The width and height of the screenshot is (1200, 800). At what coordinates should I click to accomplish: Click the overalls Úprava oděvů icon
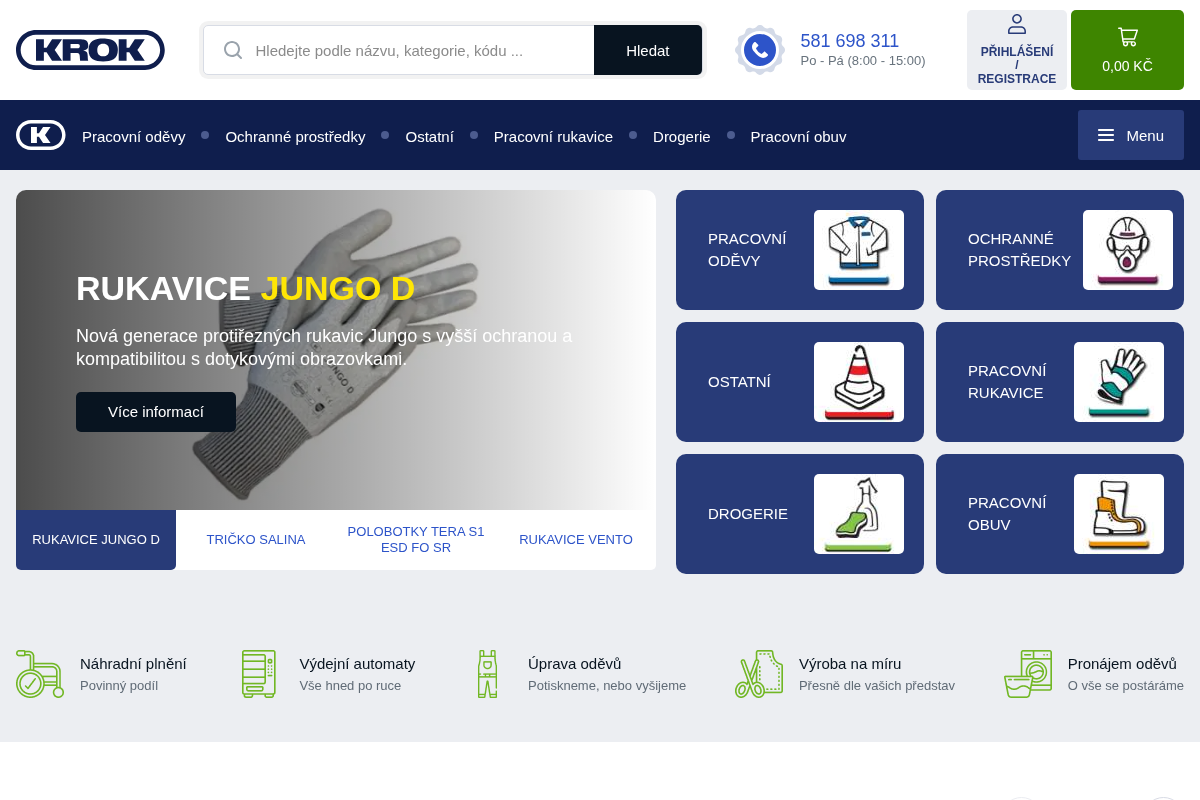487,674
